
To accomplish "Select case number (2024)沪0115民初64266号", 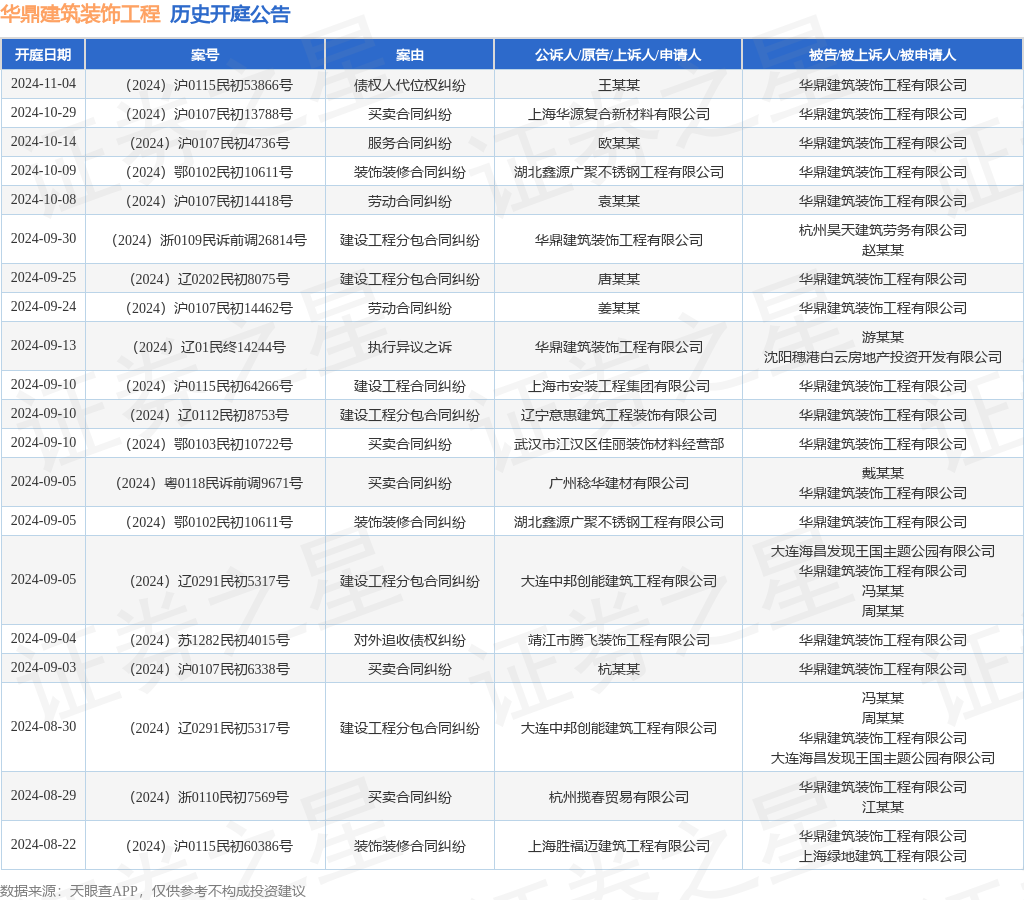I will (209, 387).
